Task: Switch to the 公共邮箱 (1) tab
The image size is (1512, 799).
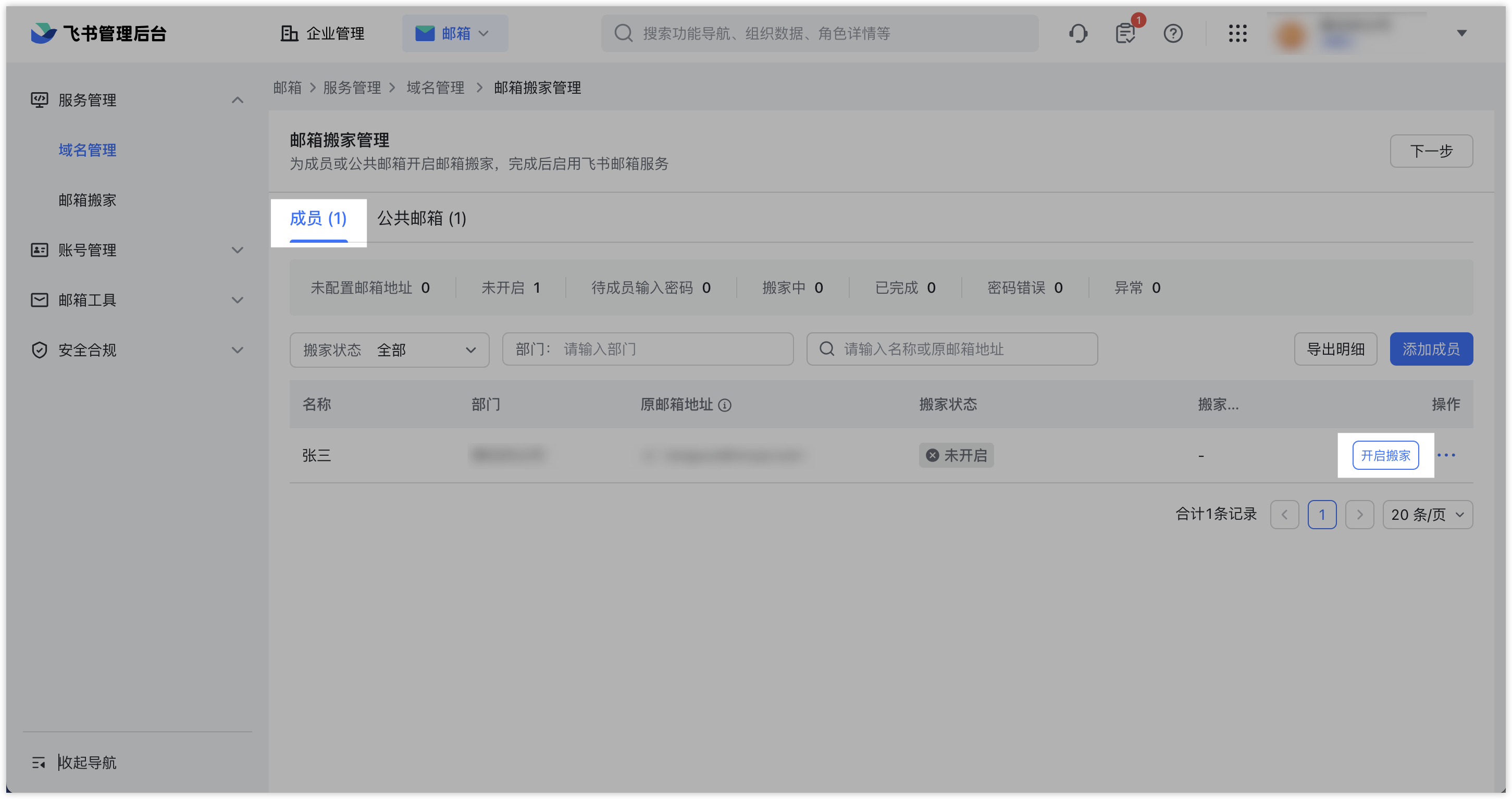Action: pyautogui.click(x=422, y=219)
